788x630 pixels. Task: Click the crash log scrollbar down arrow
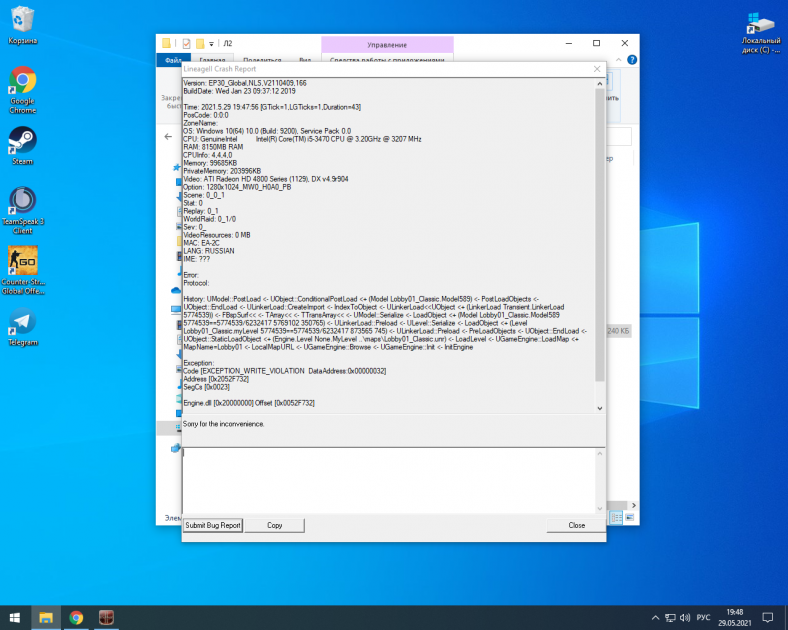coord(599,408)
